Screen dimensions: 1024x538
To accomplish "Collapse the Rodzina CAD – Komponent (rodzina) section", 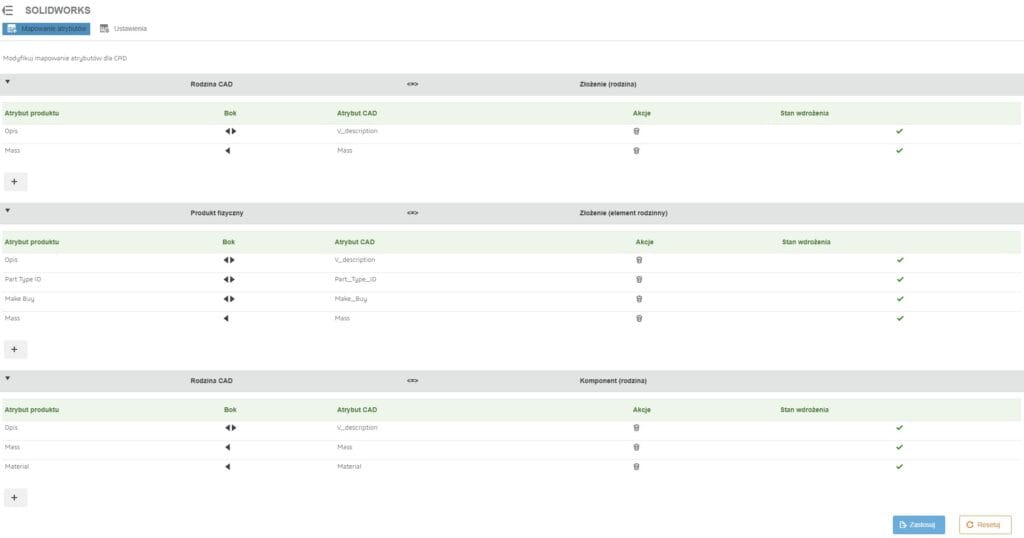I will click(8, 379).
